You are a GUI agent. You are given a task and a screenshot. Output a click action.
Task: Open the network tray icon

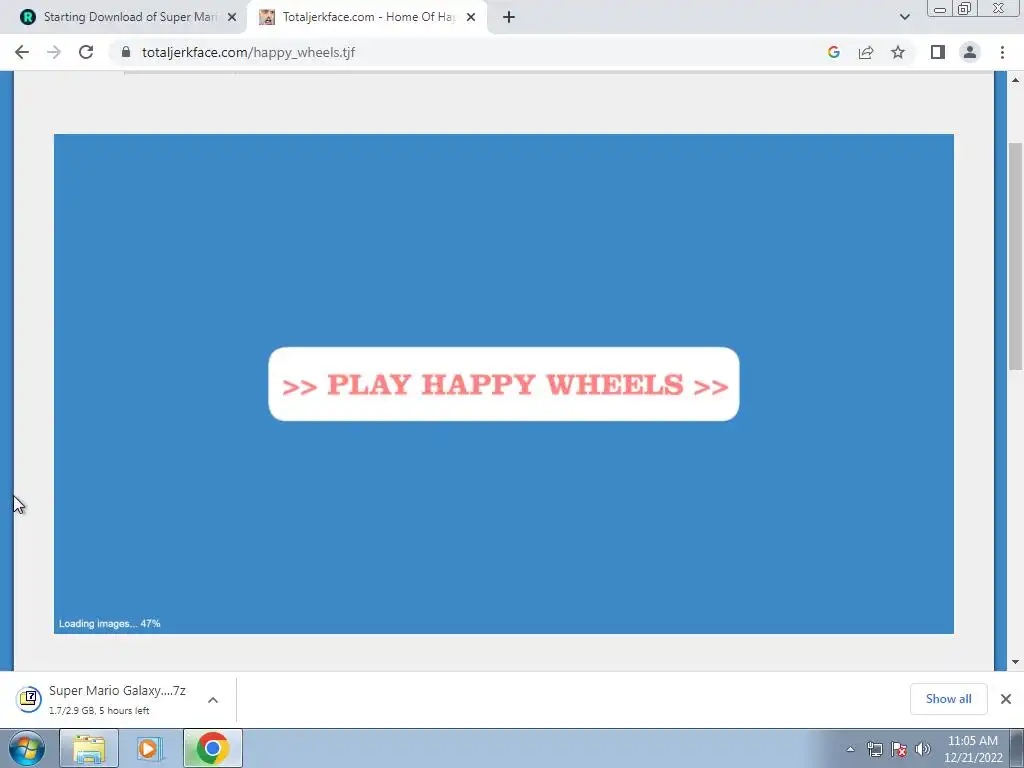pyautogui.click(x=874, y=749)
